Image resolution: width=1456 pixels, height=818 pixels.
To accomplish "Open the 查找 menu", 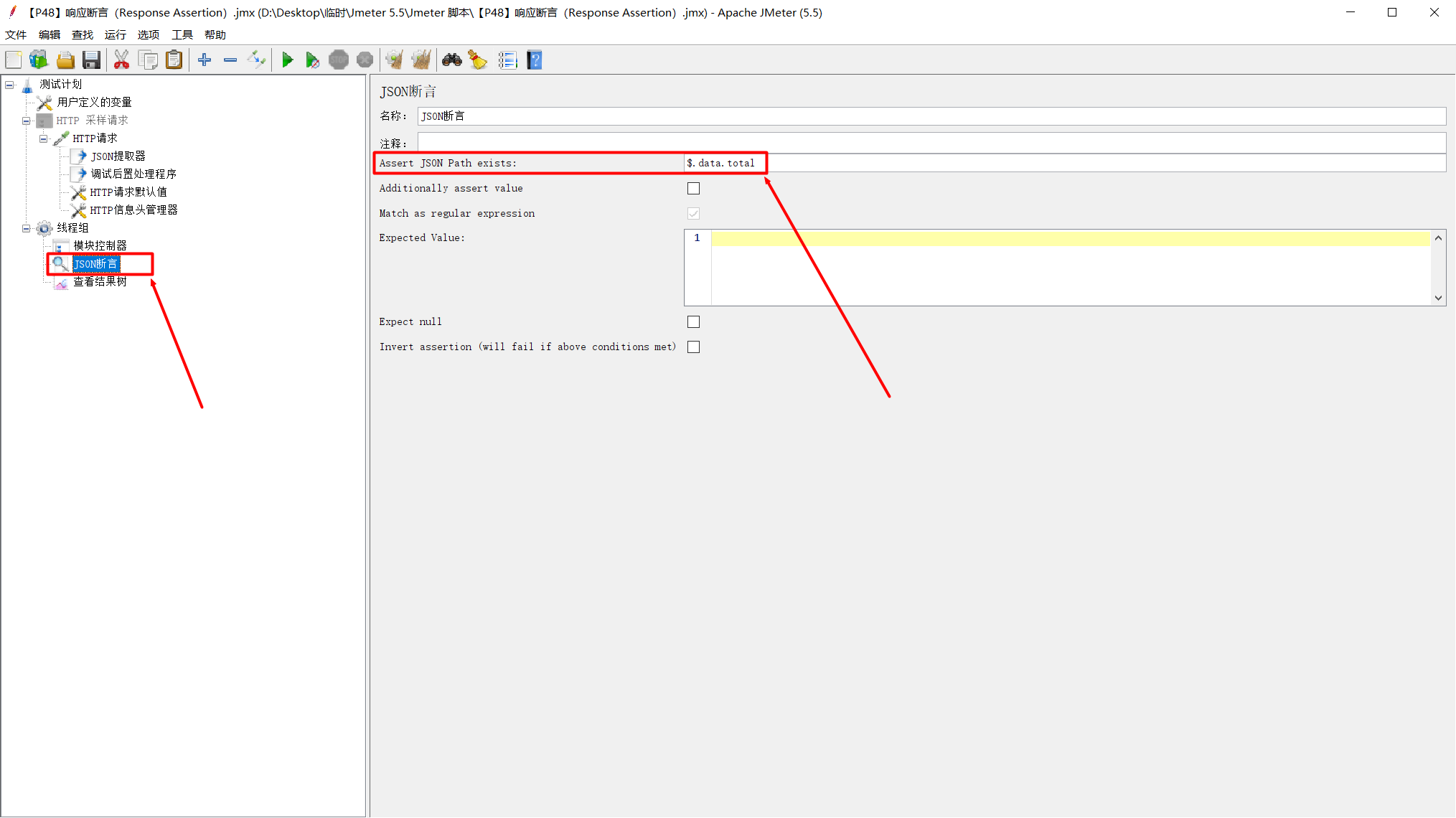I will click(83, 34).
